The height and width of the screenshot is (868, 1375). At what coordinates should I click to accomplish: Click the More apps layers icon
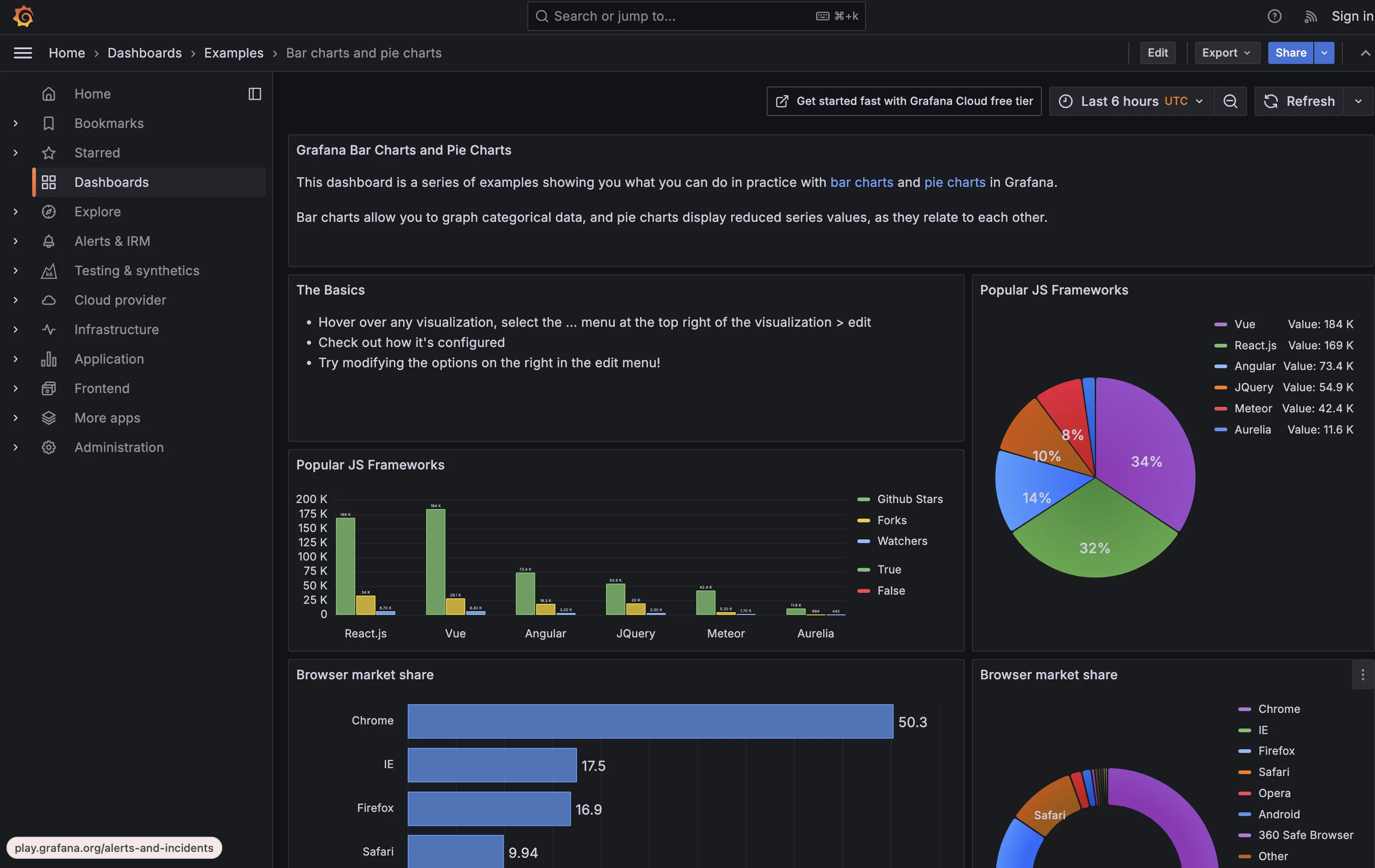click(x=48, y=418)
